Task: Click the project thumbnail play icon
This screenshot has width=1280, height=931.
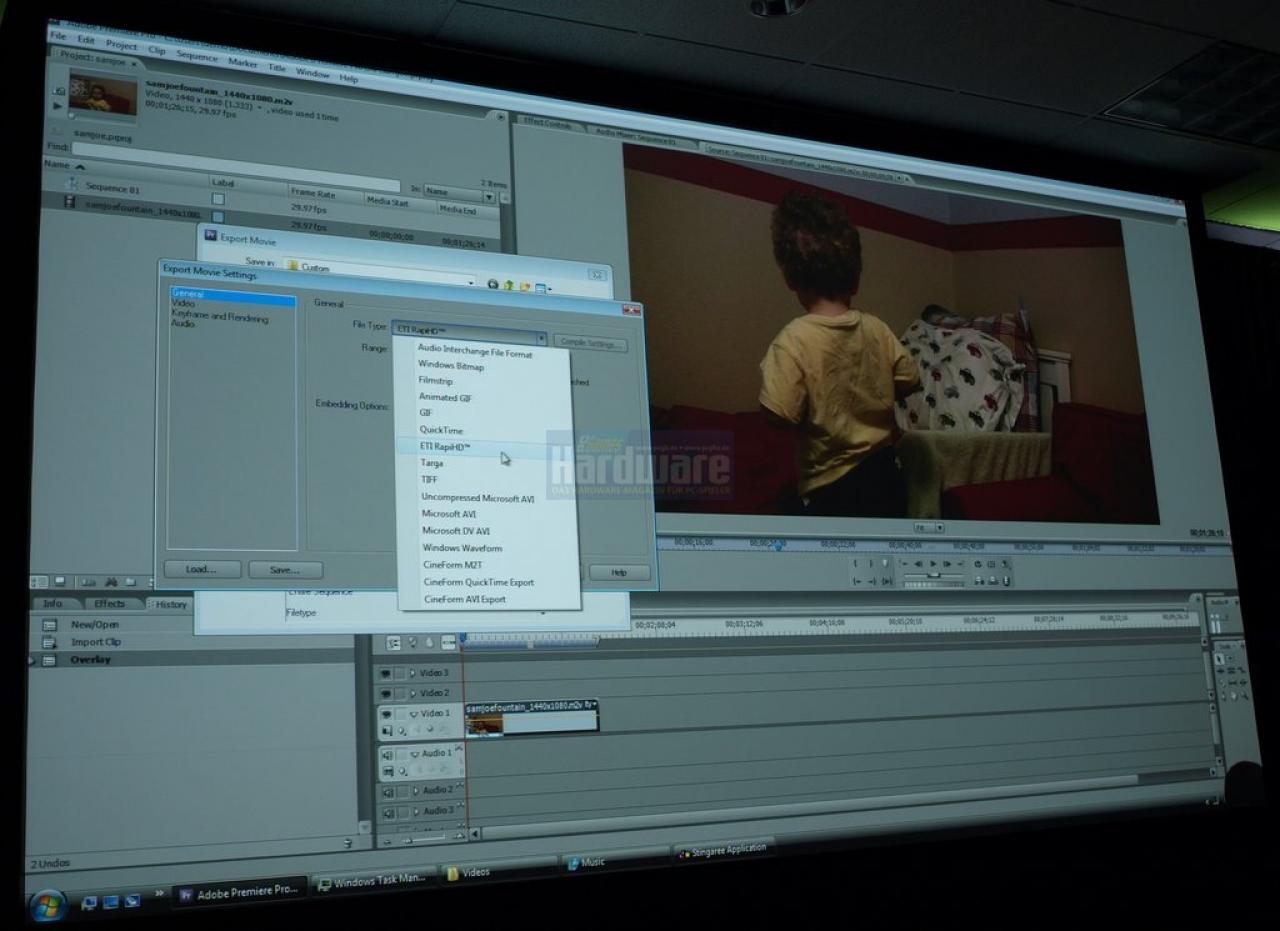Action: tap(57, 104)
